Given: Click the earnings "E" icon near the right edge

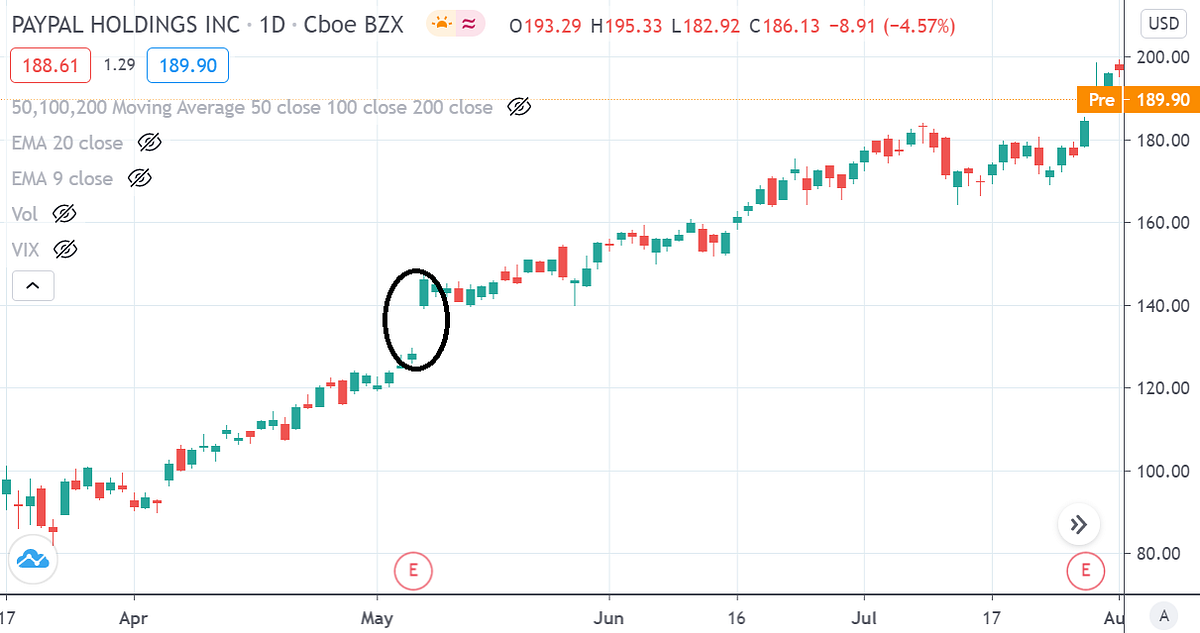Looking at the screenshot, I should click(1086, 571).
